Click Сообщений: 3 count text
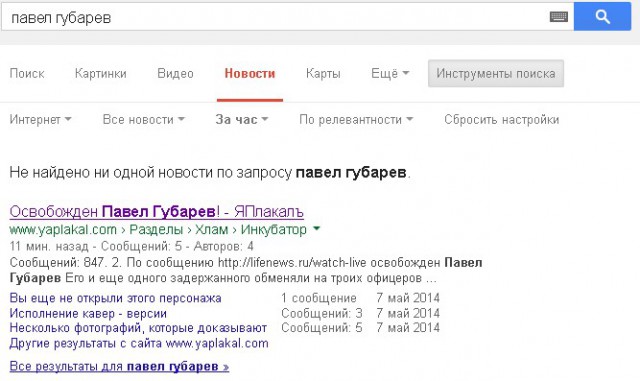 [x=322, y=314]
